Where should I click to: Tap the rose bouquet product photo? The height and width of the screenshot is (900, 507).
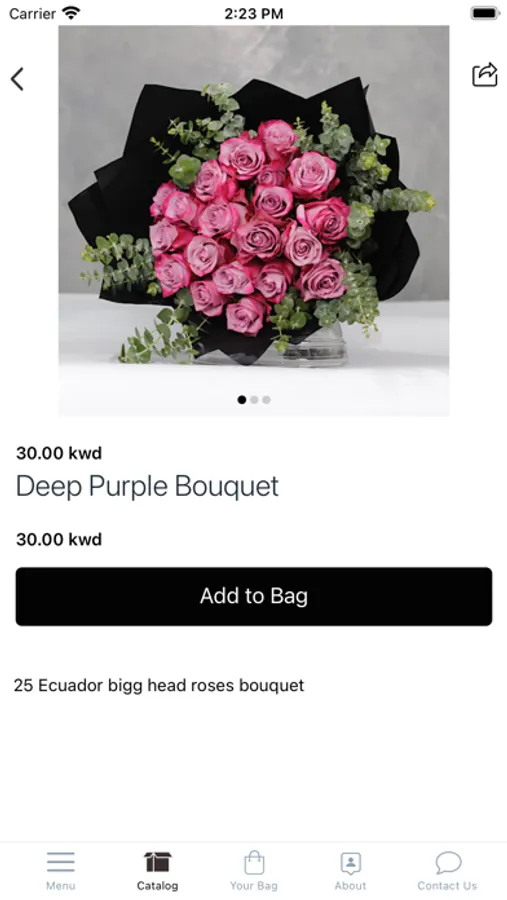click(x=254, y=220)
